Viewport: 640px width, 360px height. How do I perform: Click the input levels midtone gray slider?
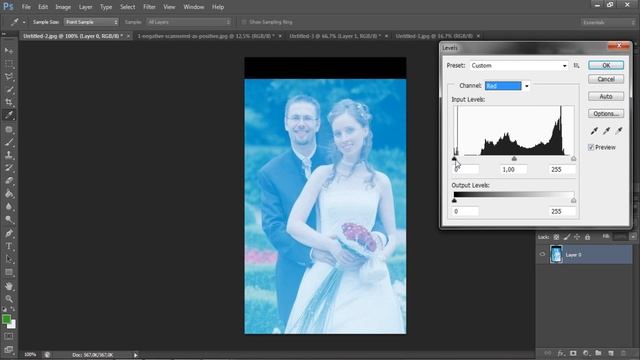click(514, 158)
